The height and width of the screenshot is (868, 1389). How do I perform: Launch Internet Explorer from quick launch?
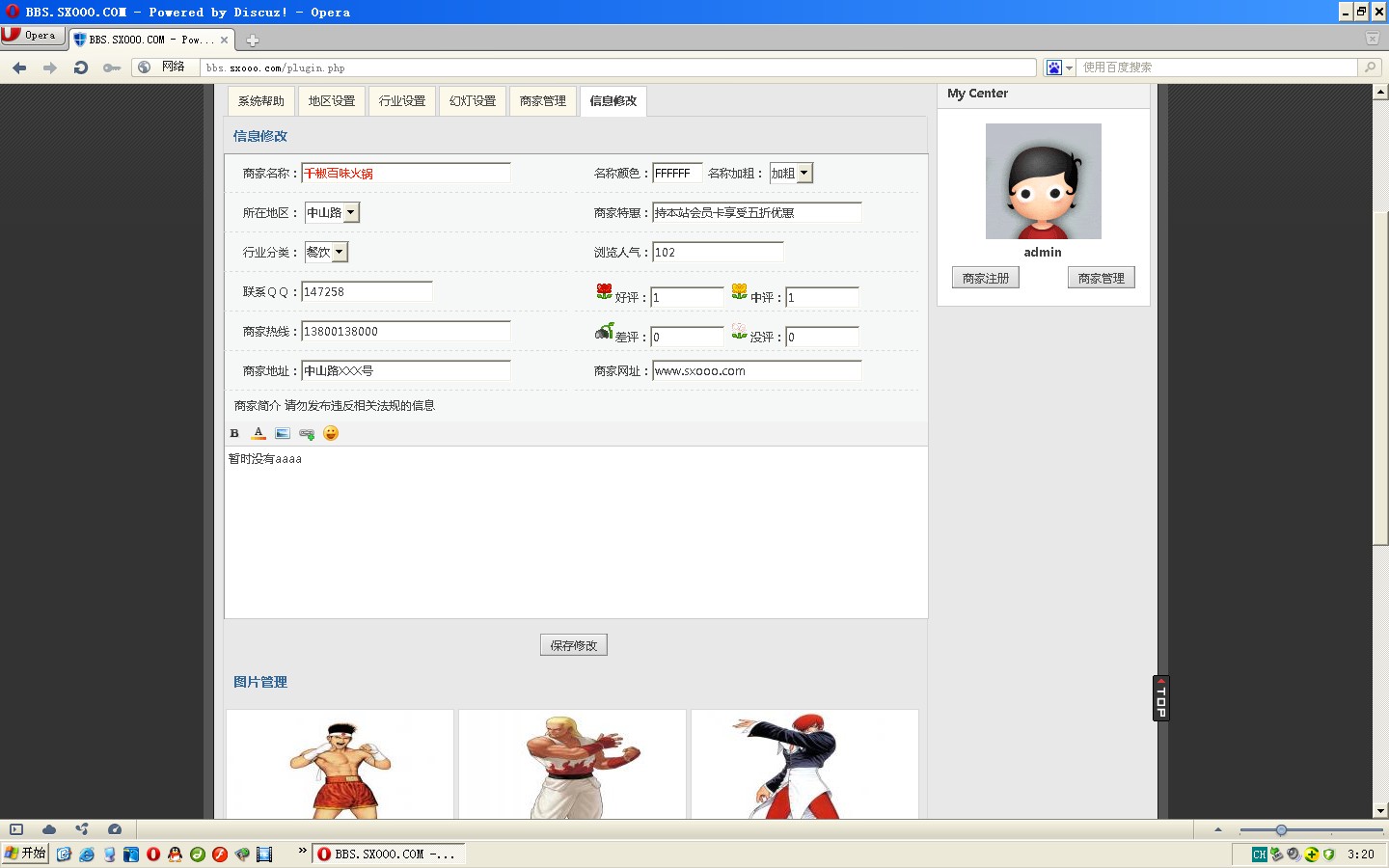click(87, 854)
